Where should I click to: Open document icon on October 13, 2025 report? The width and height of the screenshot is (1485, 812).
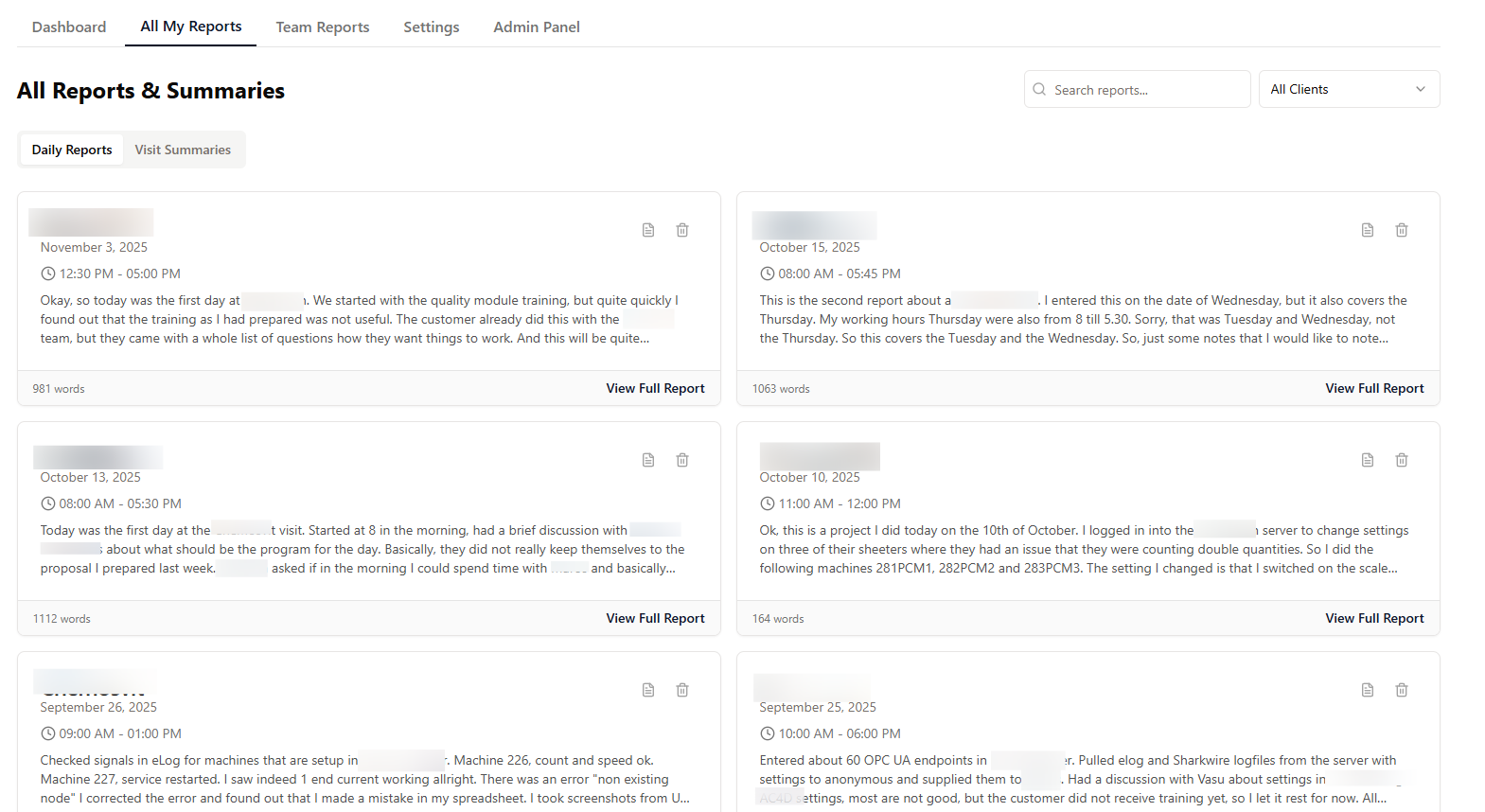pos(648,460)
